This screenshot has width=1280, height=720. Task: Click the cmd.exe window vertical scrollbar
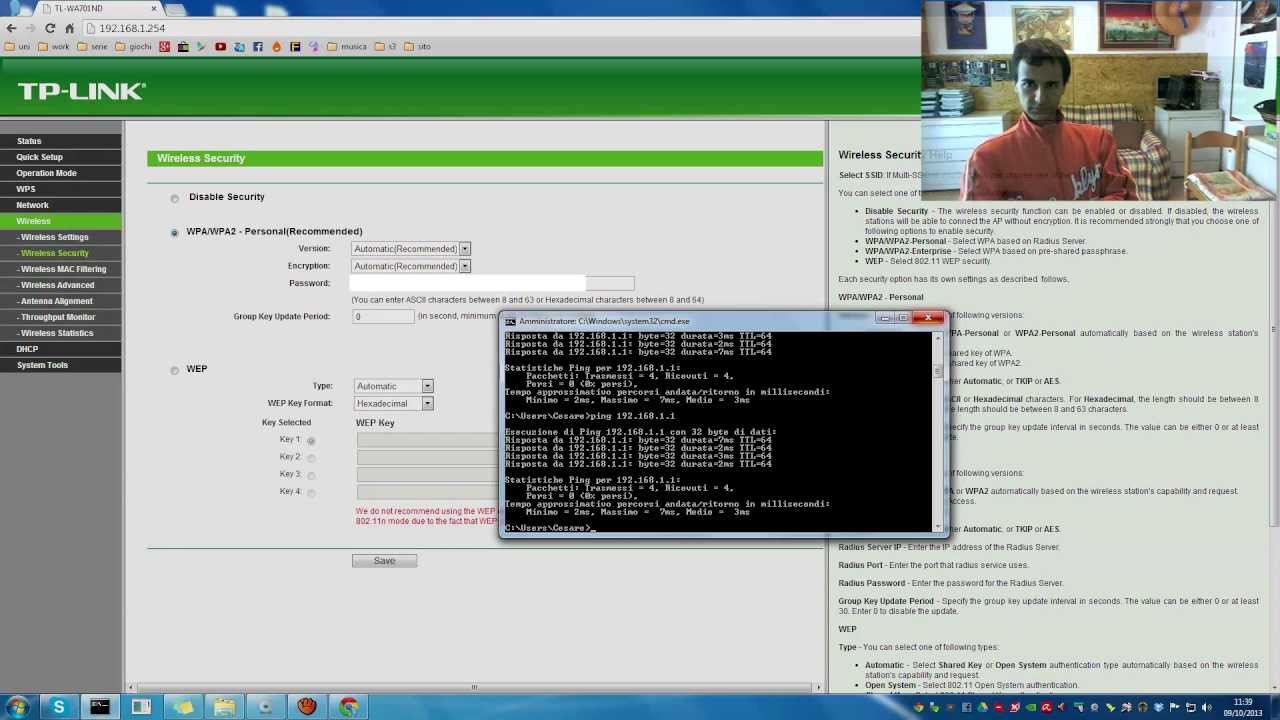point(938,430)
